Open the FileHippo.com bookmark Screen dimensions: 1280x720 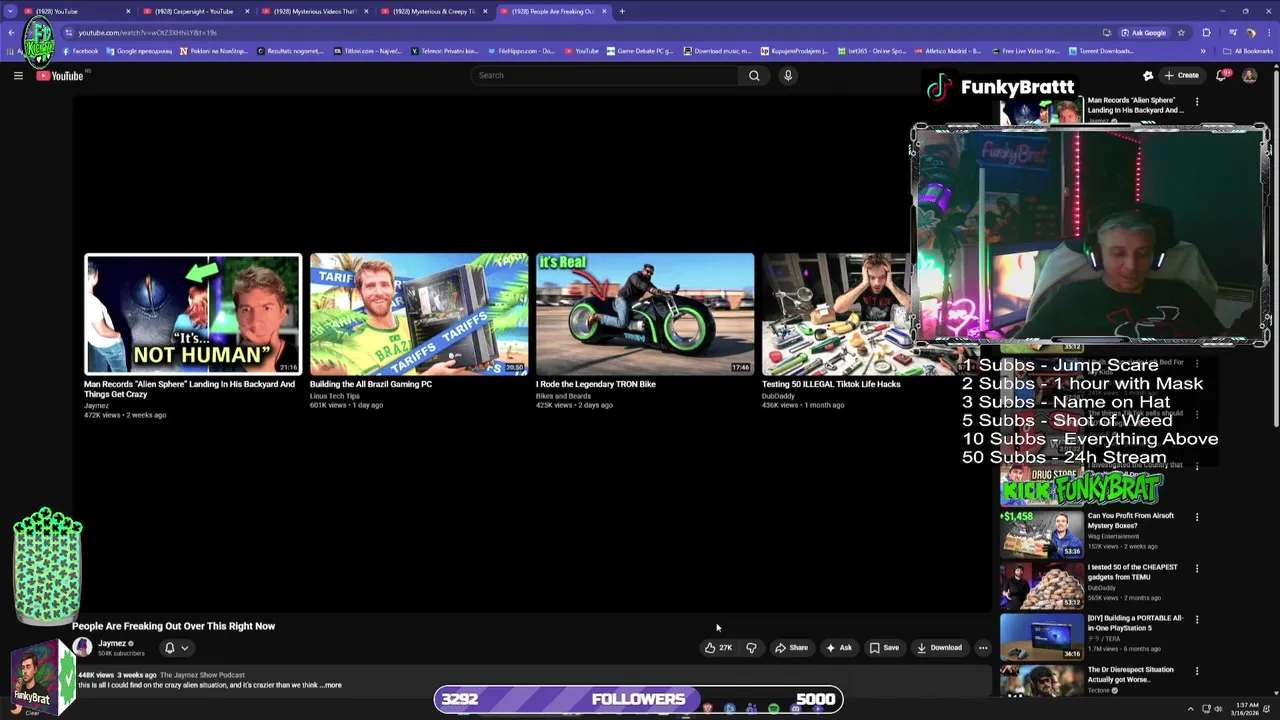click(x=520, y=51)
